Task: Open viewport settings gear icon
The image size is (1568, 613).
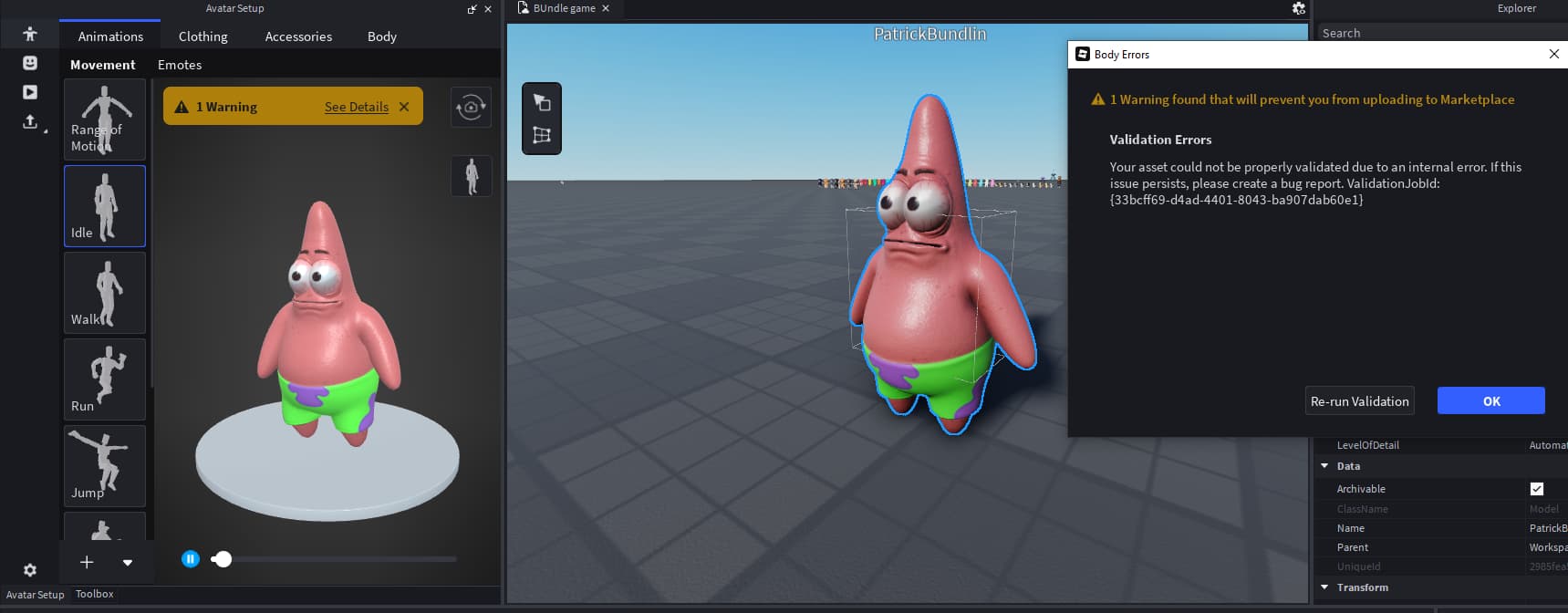Action: pyautogui.click(x=1298, y=8)
